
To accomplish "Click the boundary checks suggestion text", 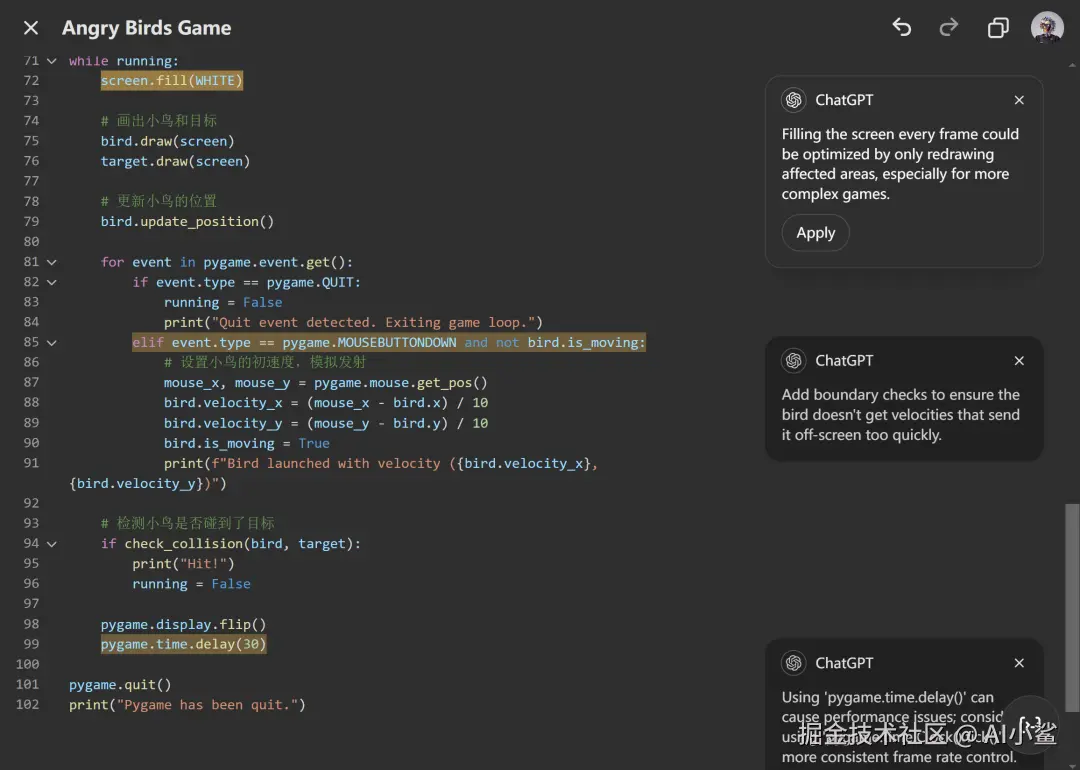I will (900, 415).
